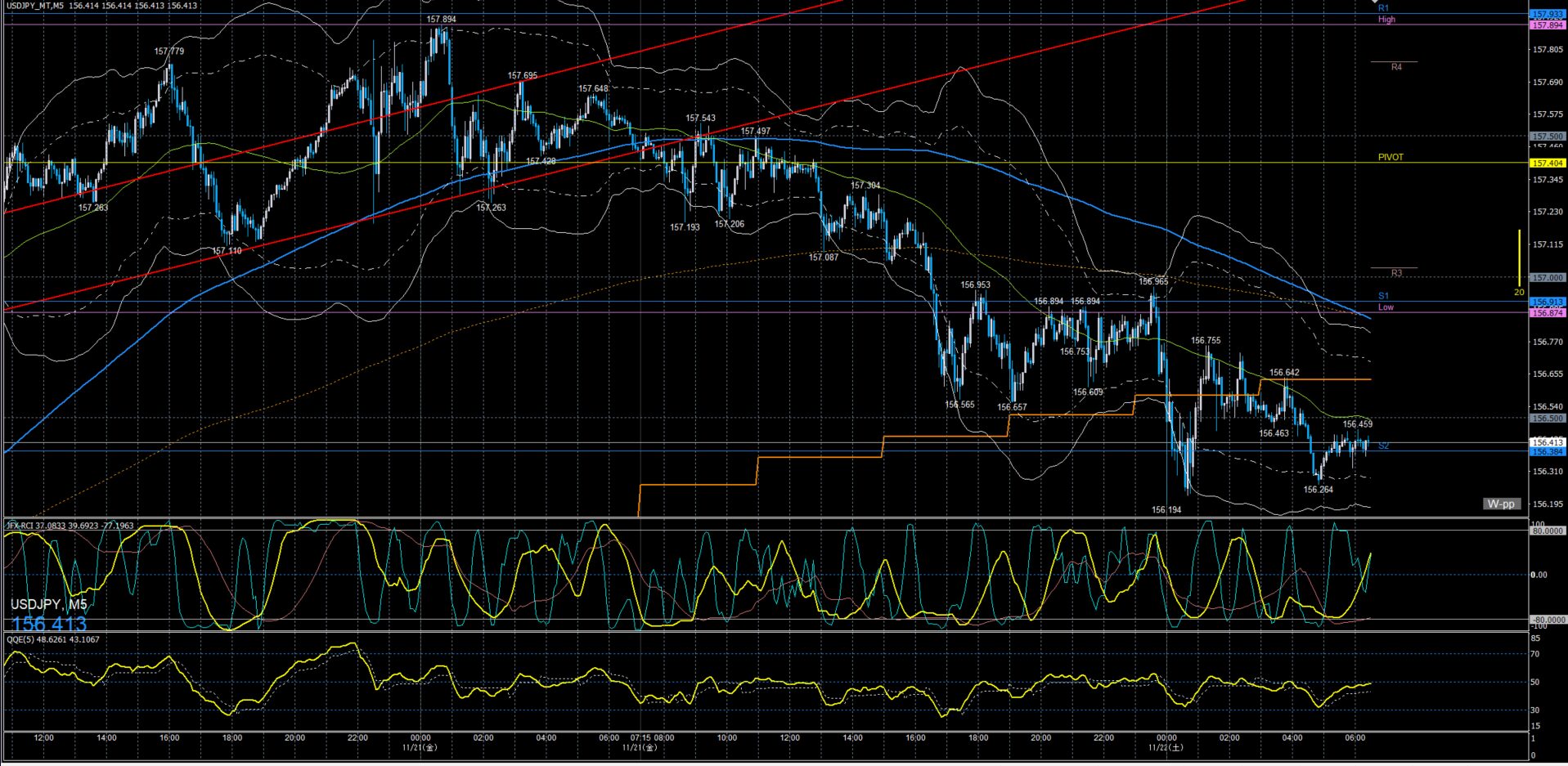Image resolution: width=1568 pixels, height=766 pixels.
Task: Click the W-pp button on chart
Action: pyautogui.click(x=1500, y=504)
